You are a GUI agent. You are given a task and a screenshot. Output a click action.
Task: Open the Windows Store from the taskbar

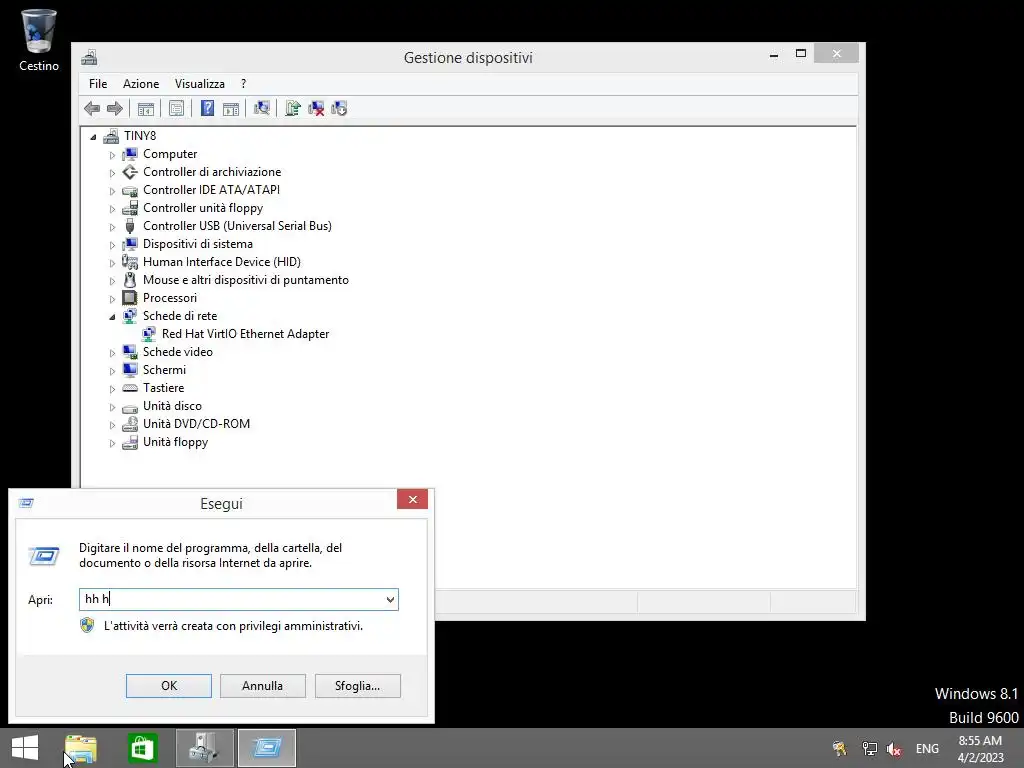click(142, 748)
